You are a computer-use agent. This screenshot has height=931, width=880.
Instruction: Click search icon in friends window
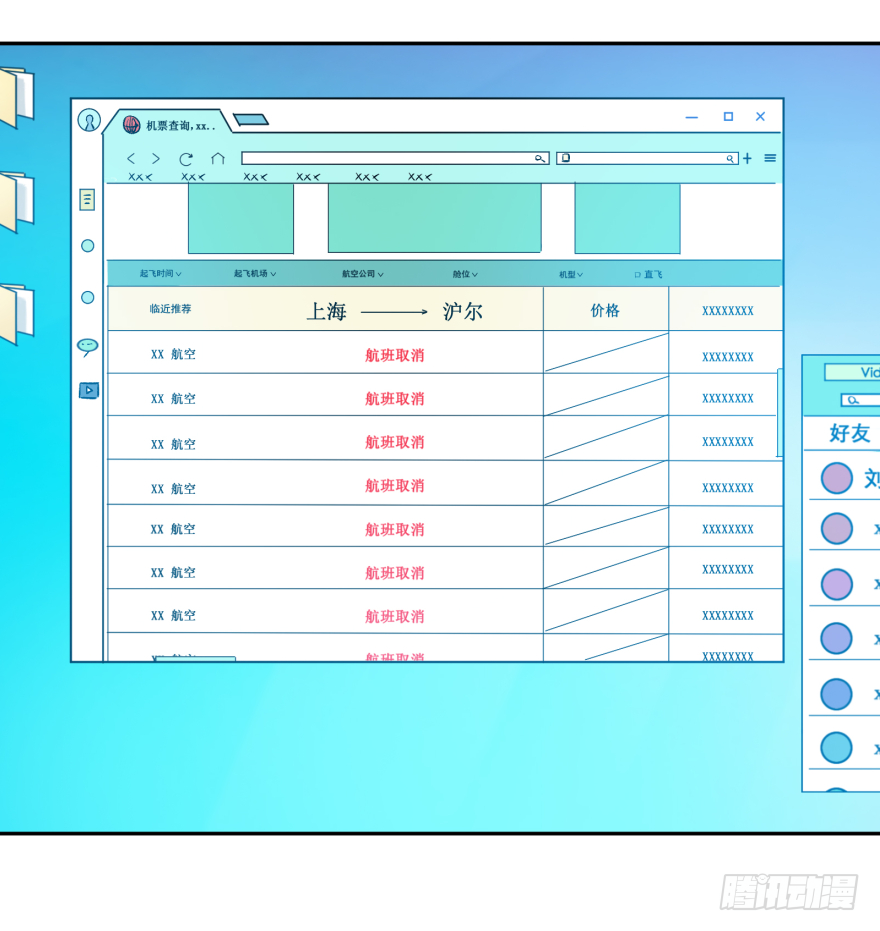coord(853,400)
